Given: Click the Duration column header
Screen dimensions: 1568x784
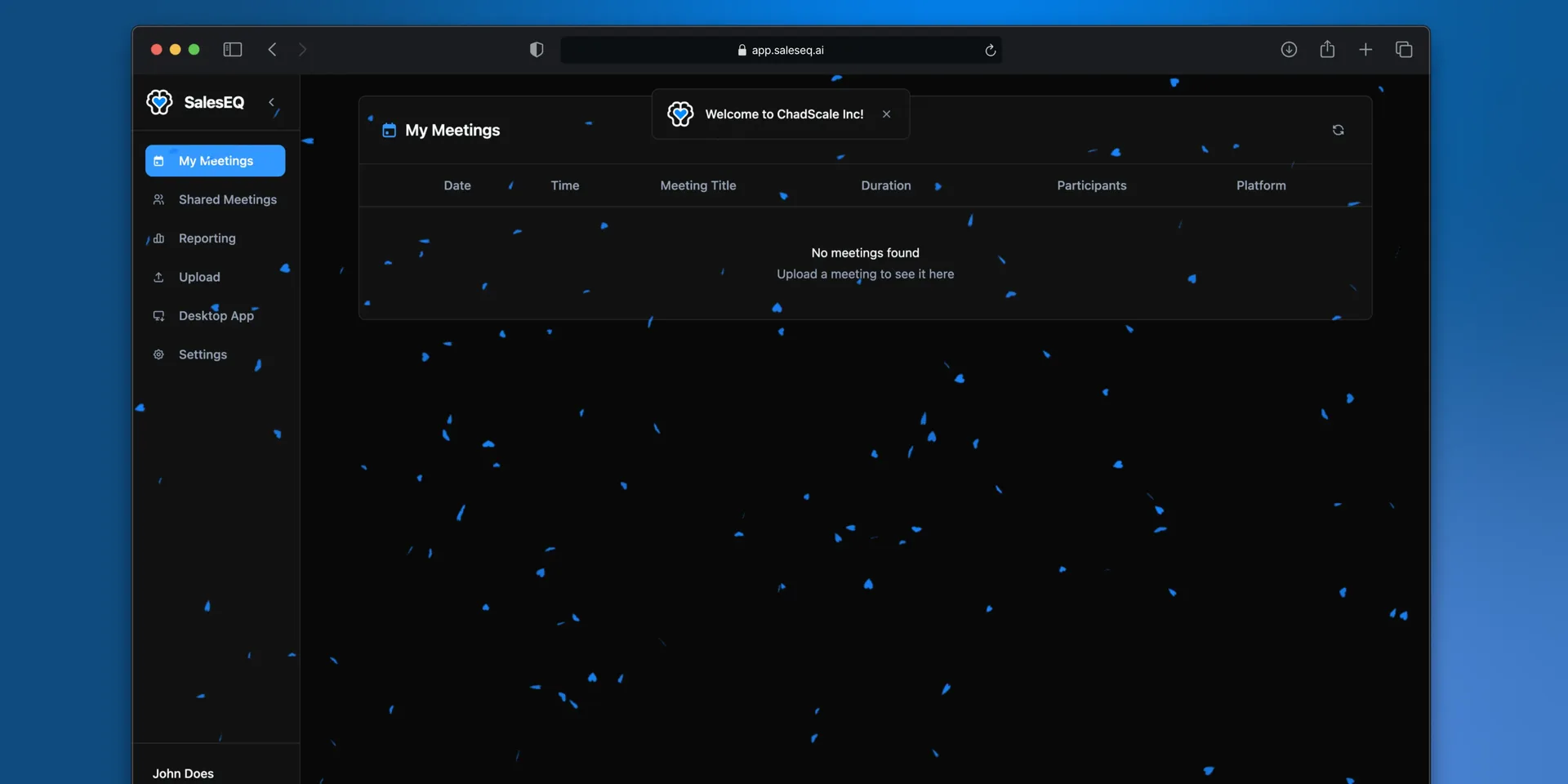Looking at the screenshot, I should pyautogui.click(x=886, y=185).
